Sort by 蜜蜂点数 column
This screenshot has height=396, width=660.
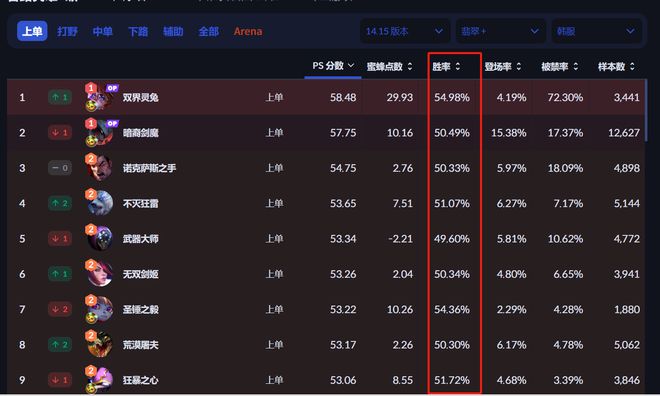(389, 66)
